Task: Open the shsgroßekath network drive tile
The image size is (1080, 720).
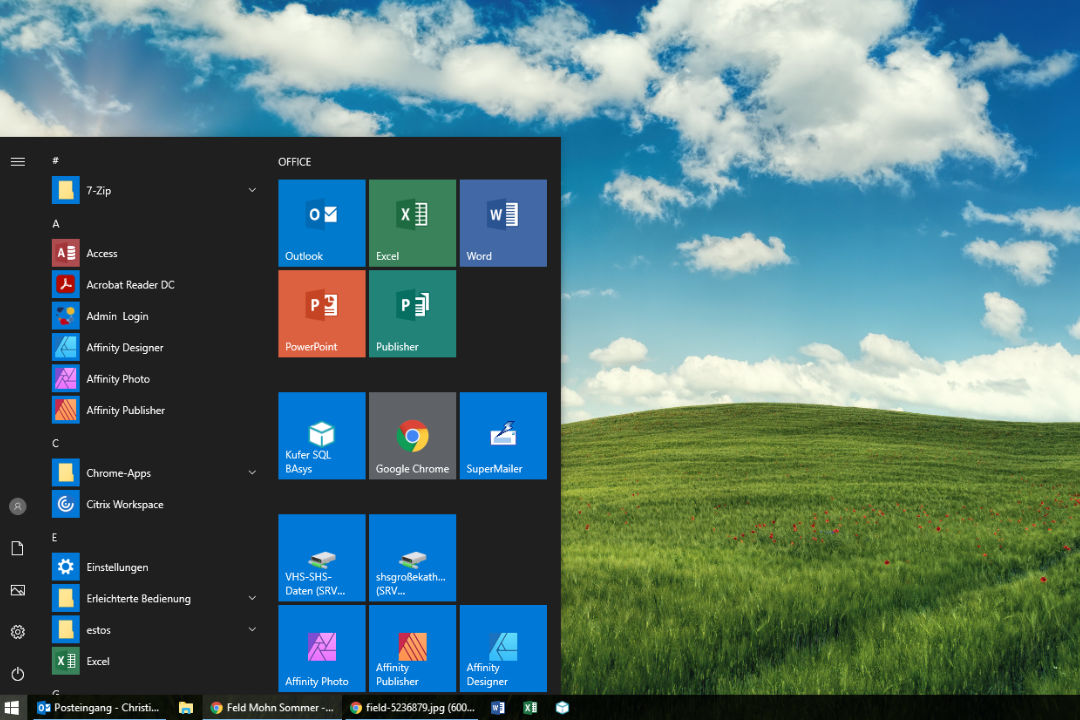Action: pyautogui.click(x=413, y=557)
